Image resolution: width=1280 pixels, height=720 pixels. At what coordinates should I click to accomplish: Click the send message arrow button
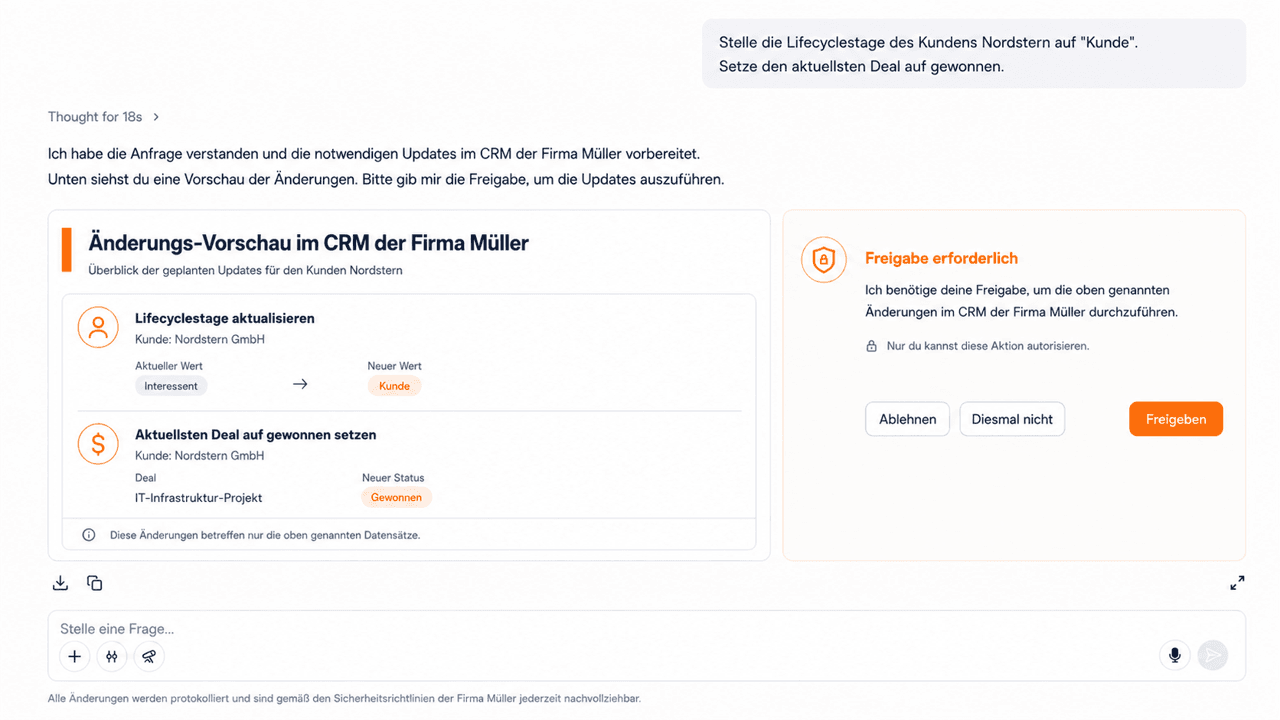(1213, 655)
